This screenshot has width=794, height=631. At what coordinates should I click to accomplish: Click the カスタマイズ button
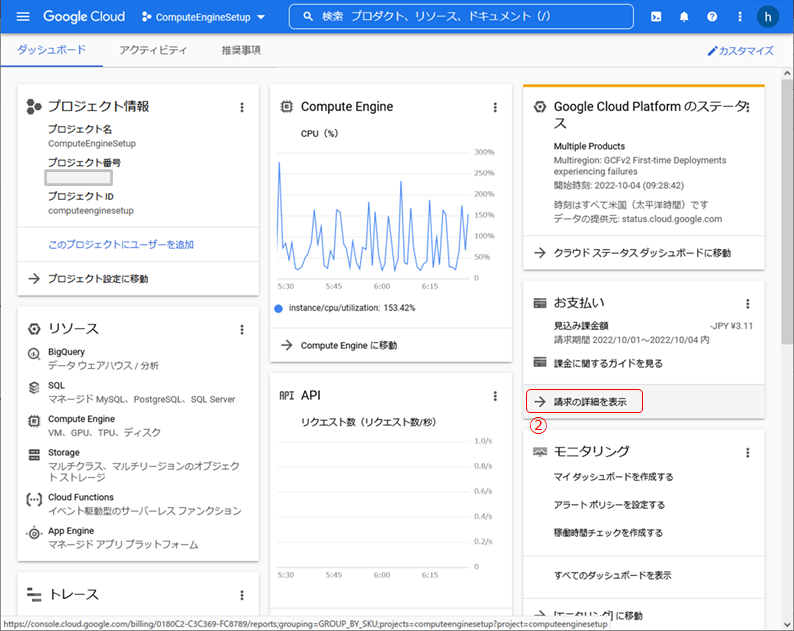pyautogui.click(x=740, y=50)
